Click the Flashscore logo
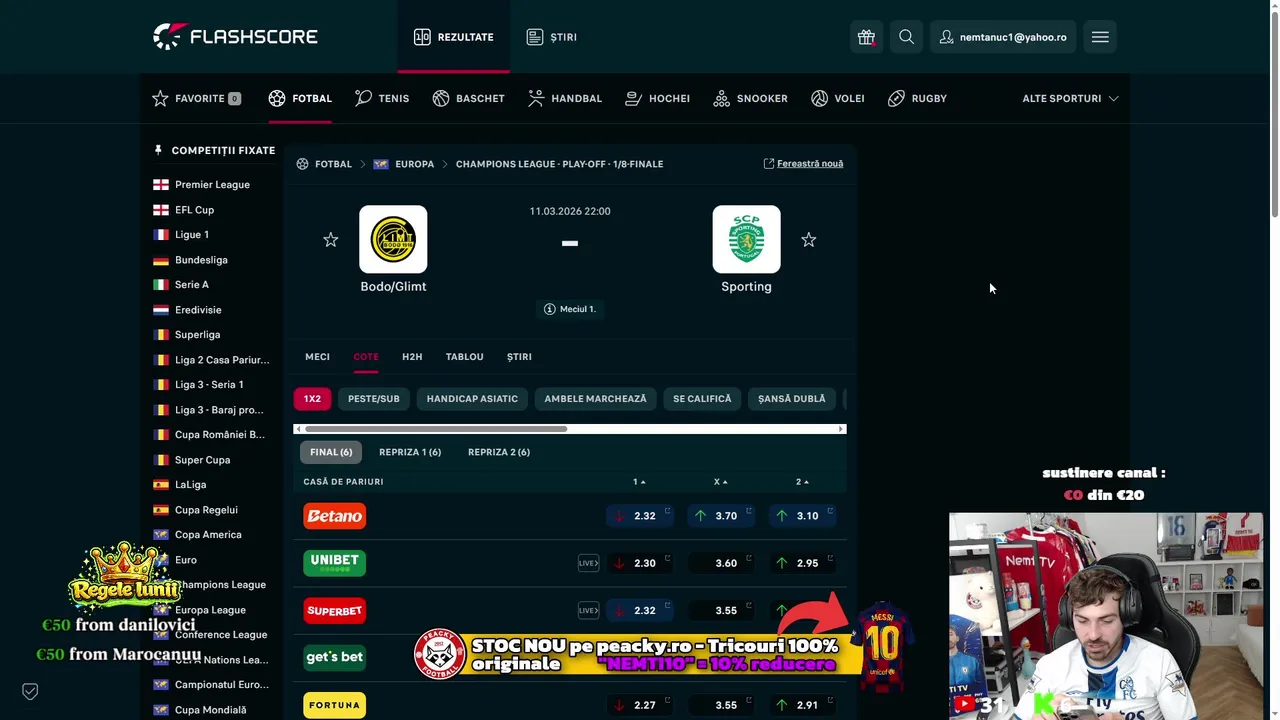Screen dimensions: 1280x720 tap(235, 37)
